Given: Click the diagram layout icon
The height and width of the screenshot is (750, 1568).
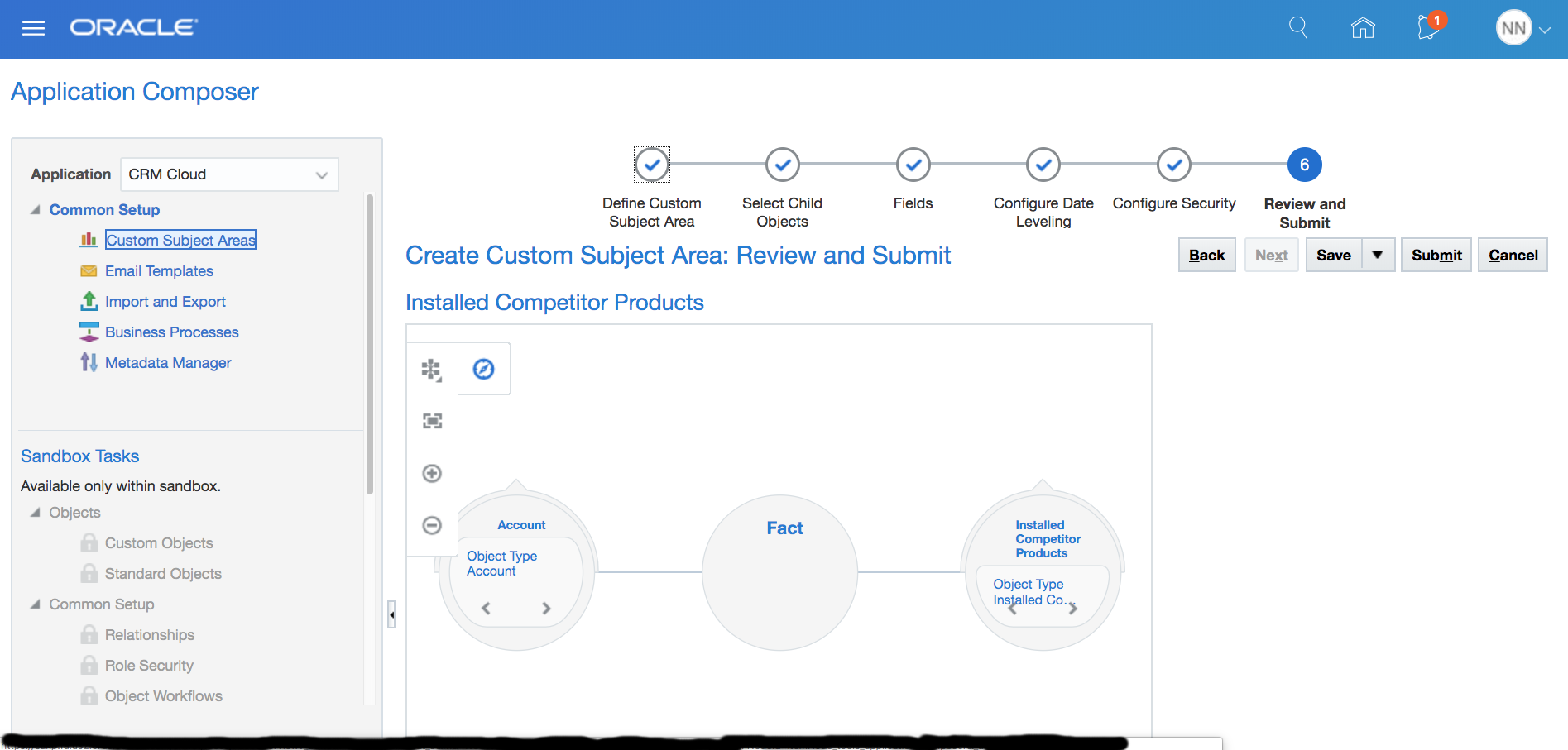Looking at the screenshot, I should pyautogui.click(x=431, y=370).
